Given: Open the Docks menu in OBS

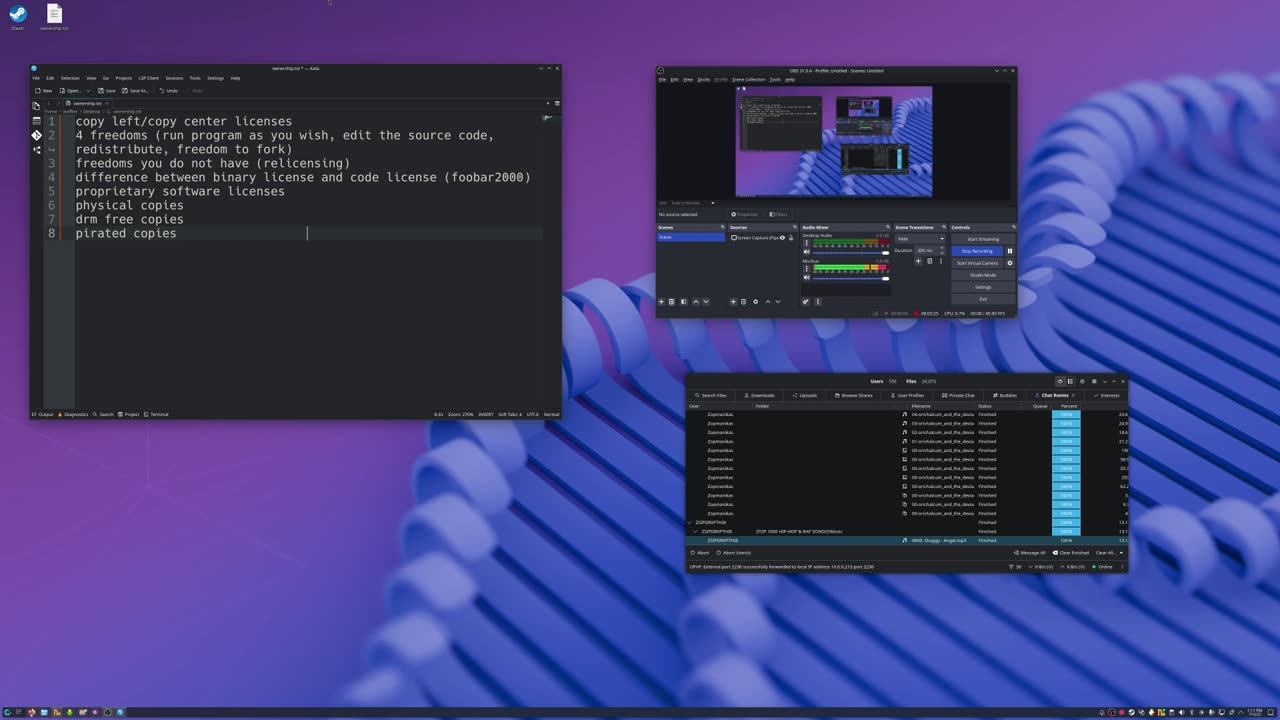Looking at the screenshot, I should coord(703,79).
